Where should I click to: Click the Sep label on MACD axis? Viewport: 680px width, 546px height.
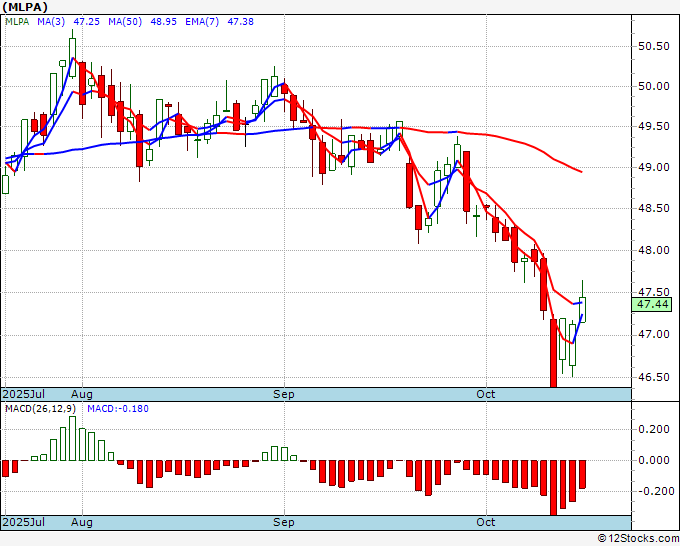[x=284, y=522]
